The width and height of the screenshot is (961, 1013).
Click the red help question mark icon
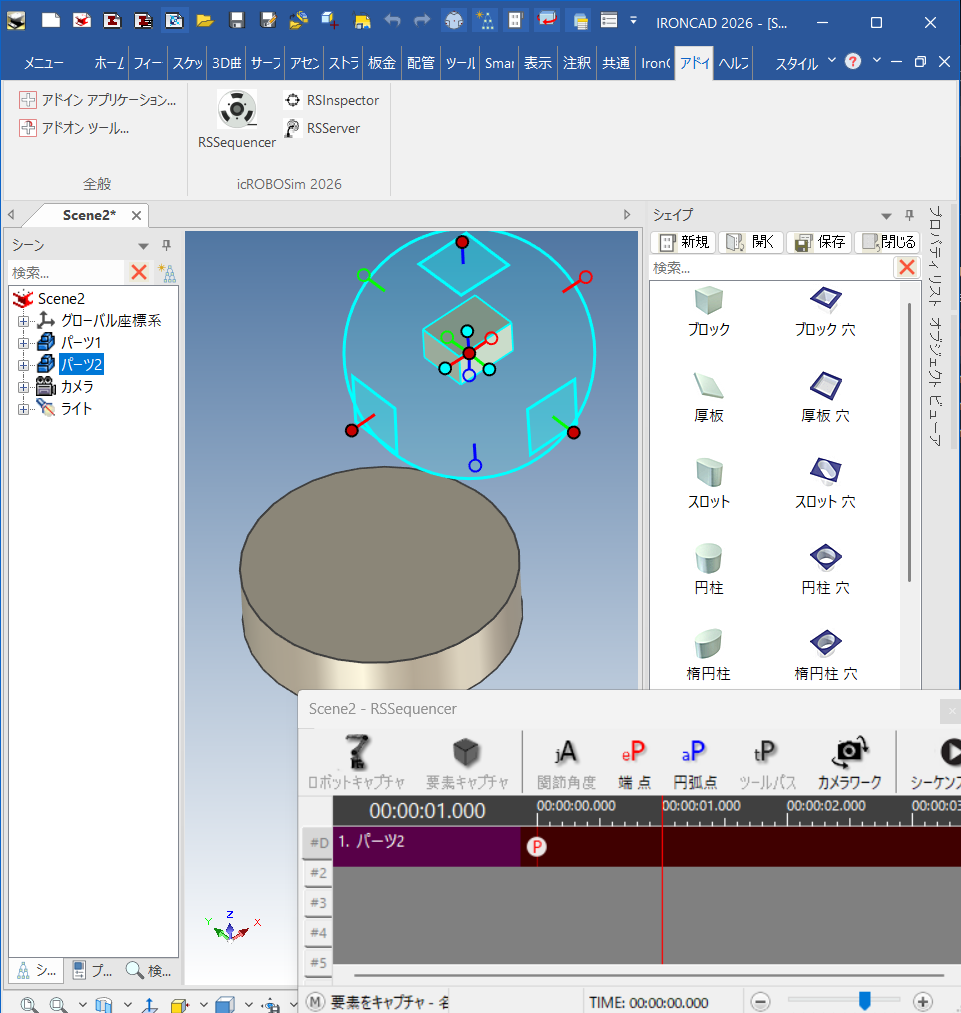click(853, 61)
